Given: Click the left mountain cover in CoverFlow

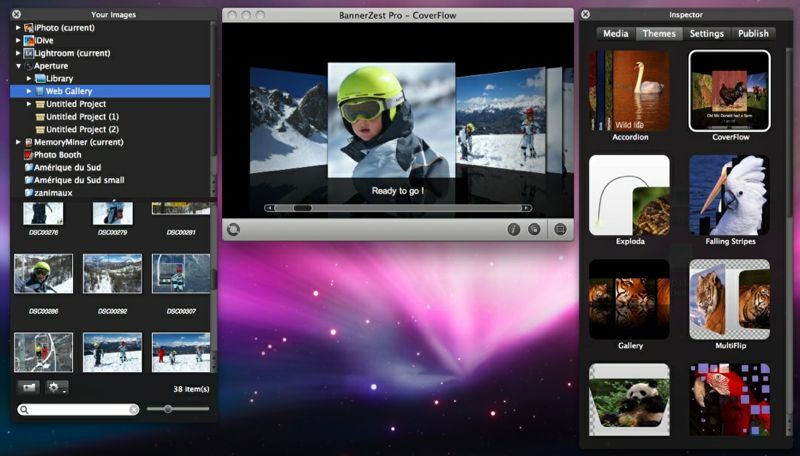Looking at the screenshot, I should 288,120.
